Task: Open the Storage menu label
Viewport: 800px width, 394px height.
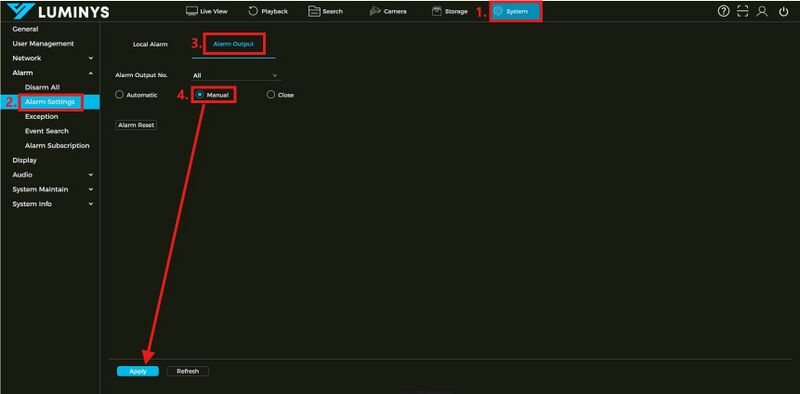Action: point(456,11)
